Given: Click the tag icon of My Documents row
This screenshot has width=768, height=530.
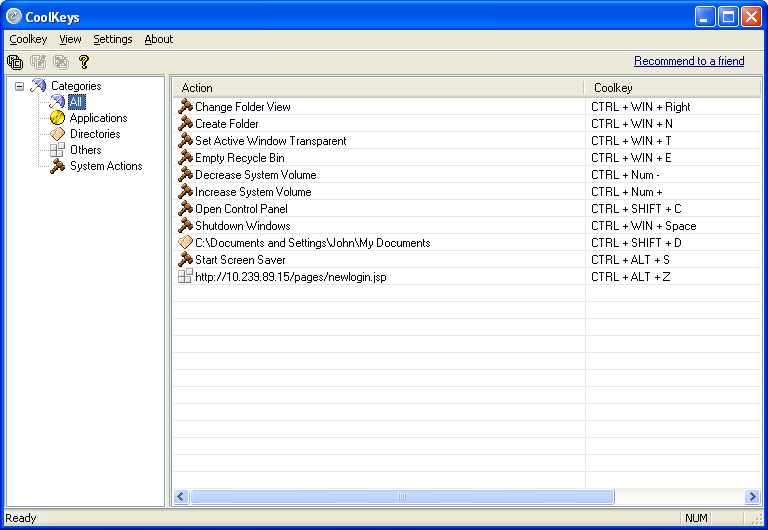Looking at the screenshot, I should [x=185, y=242].
